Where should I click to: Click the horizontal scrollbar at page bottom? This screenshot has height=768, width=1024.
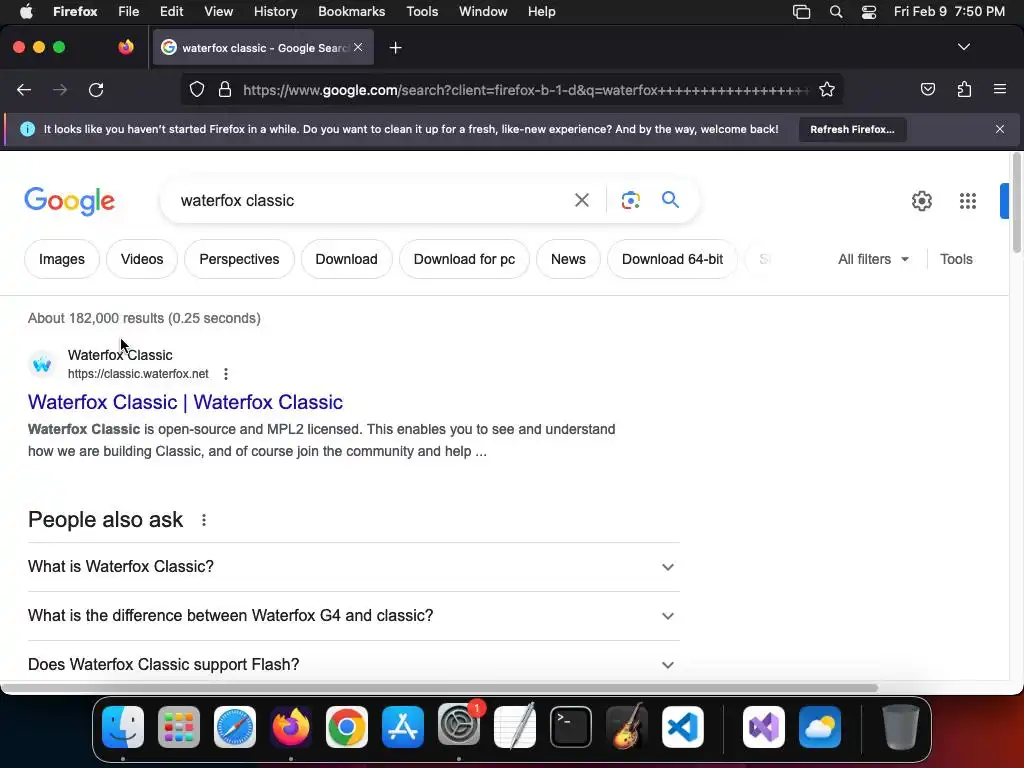pos(439,688)
